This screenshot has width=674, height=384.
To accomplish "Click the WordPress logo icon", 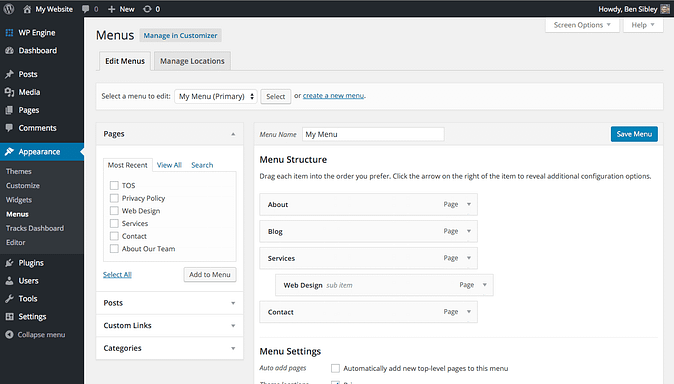I will pyautogui.click(x=9, y=9).
